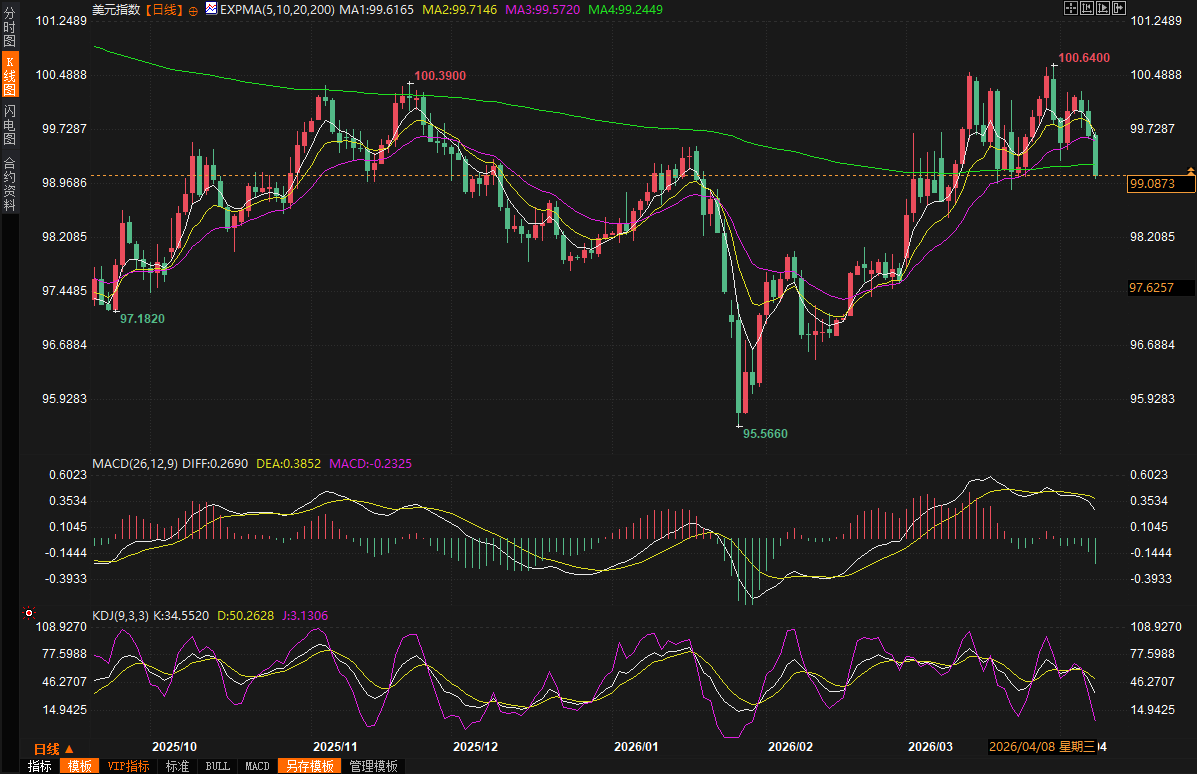1197x774 pixels.
Task: Click the KDJ(9,3,3) indicator label
Action: (119, 616)
